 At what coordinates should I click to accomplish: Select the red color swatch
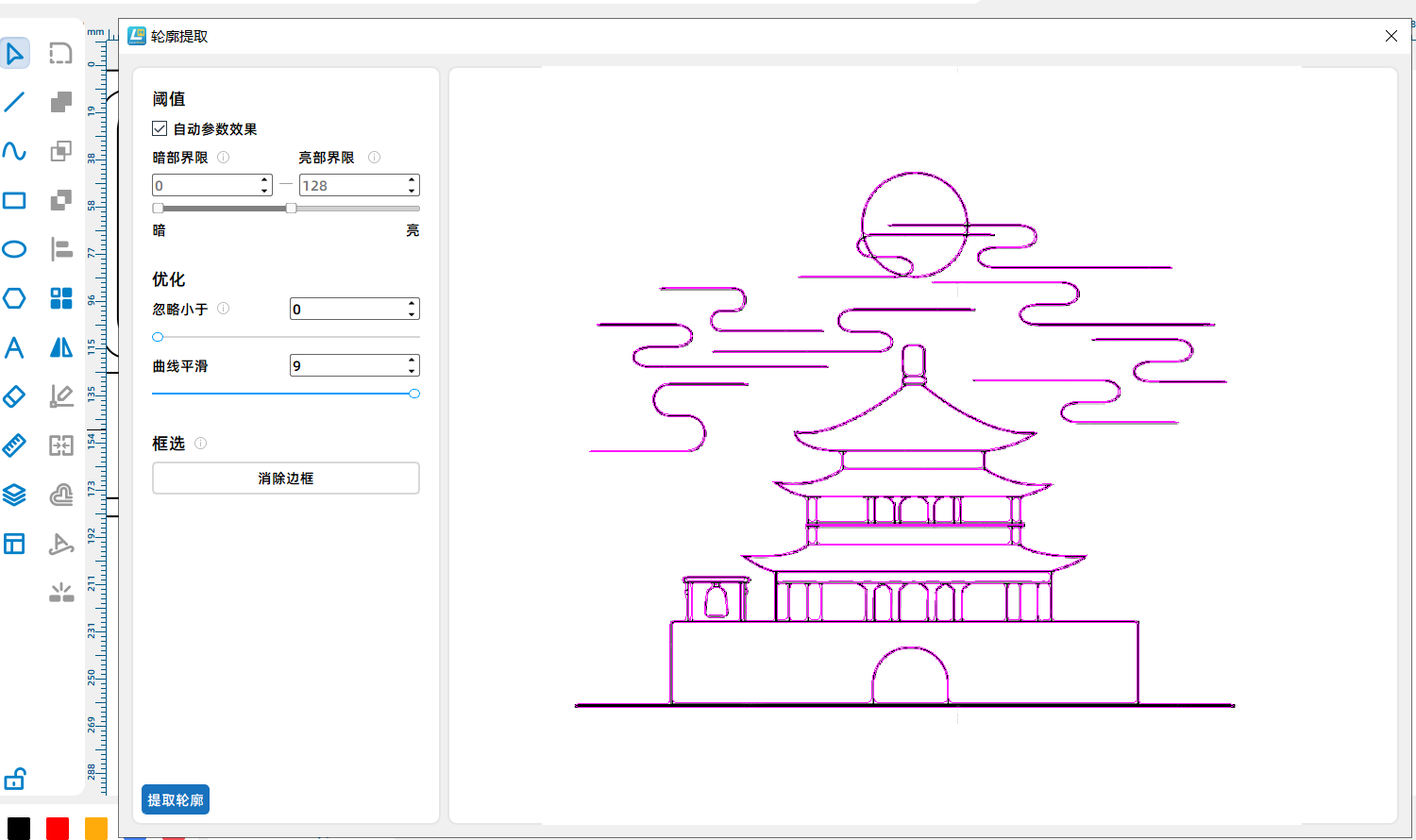coord(58,829)
